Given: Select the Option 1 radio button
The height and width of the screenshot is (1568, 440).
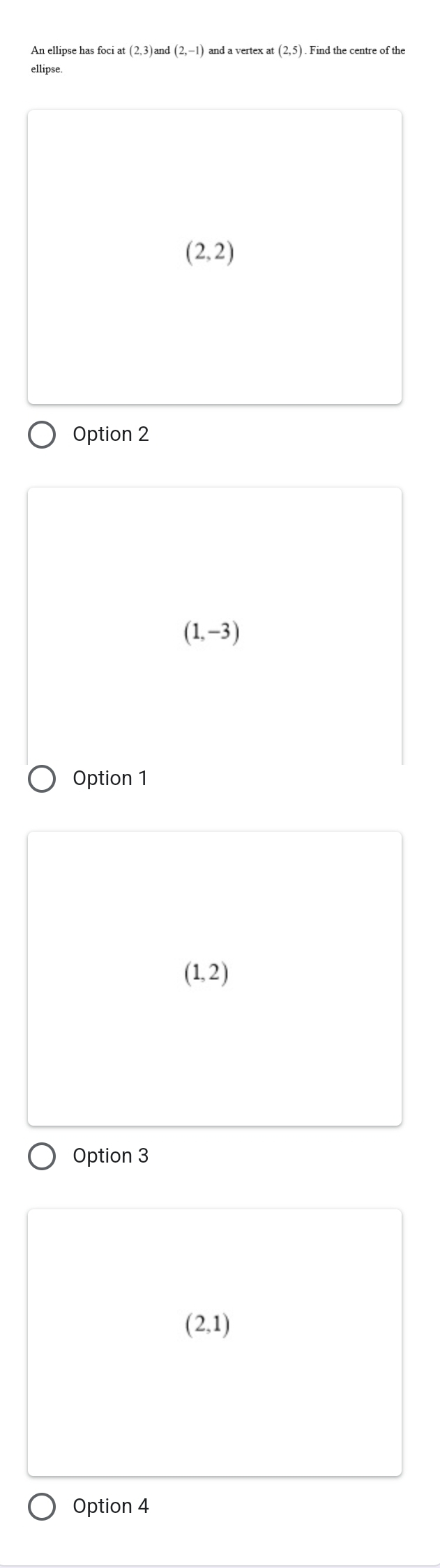Looking at the screenshot, I should pyautogui.click(x=42, y=779).
